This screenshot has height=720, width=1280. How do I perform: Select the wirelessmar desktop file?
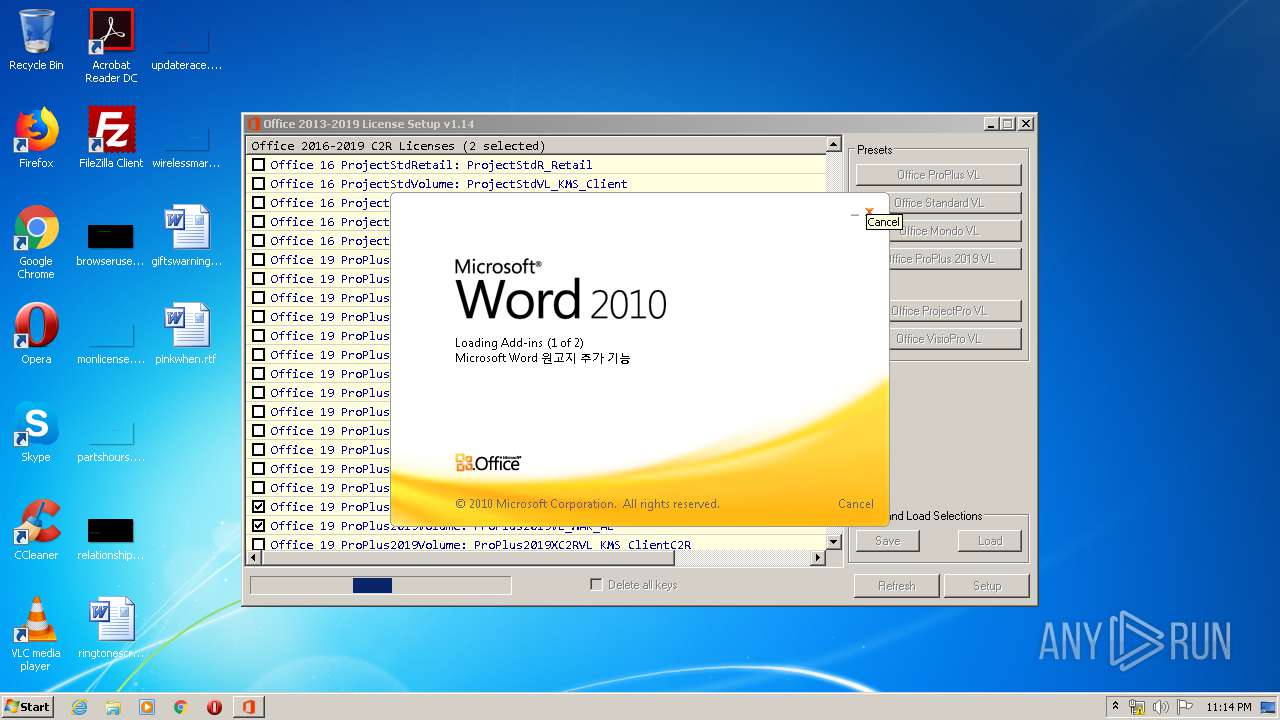pos(187,144)
